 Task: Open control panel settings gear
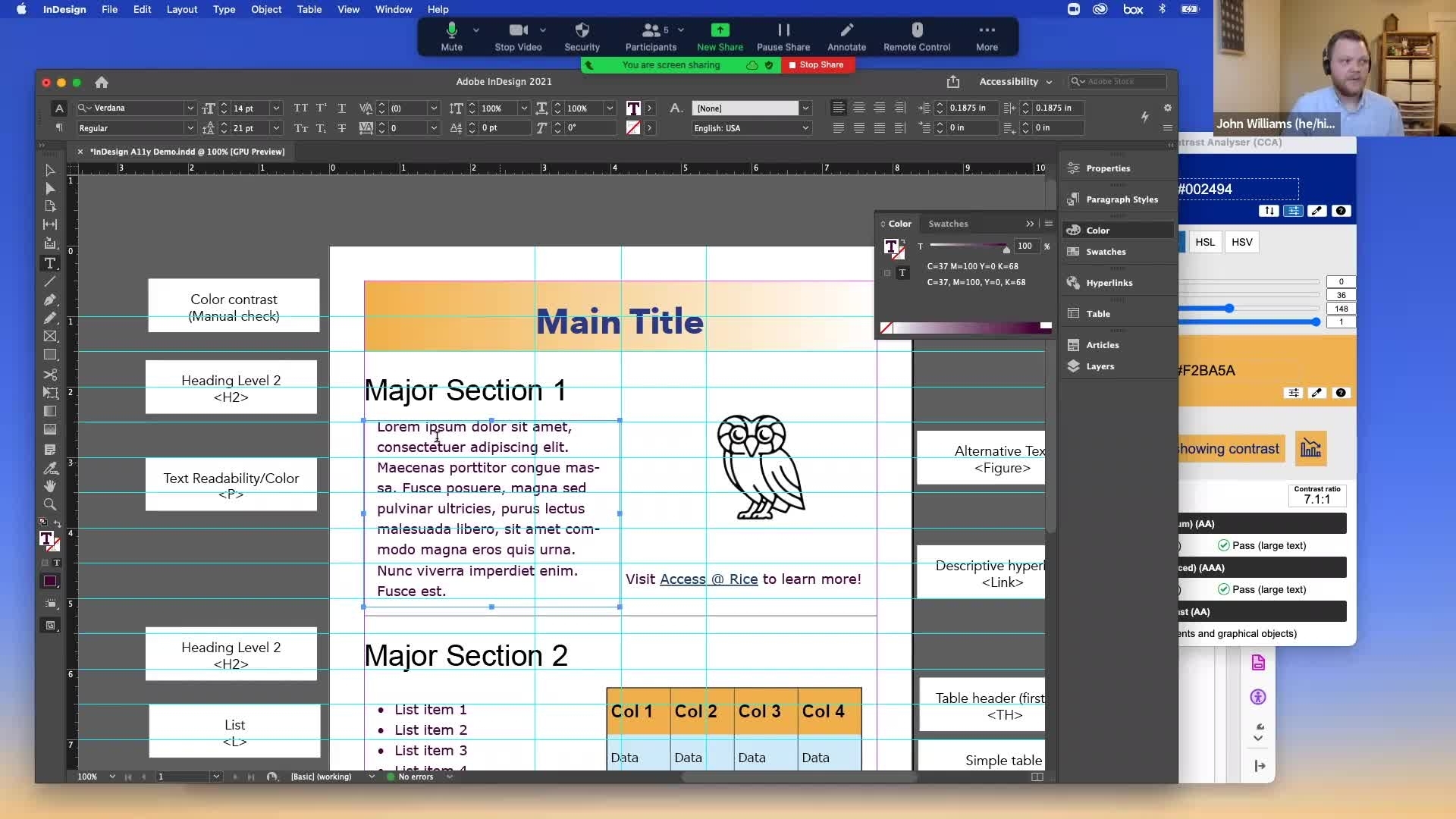[x=1168, y=108]
